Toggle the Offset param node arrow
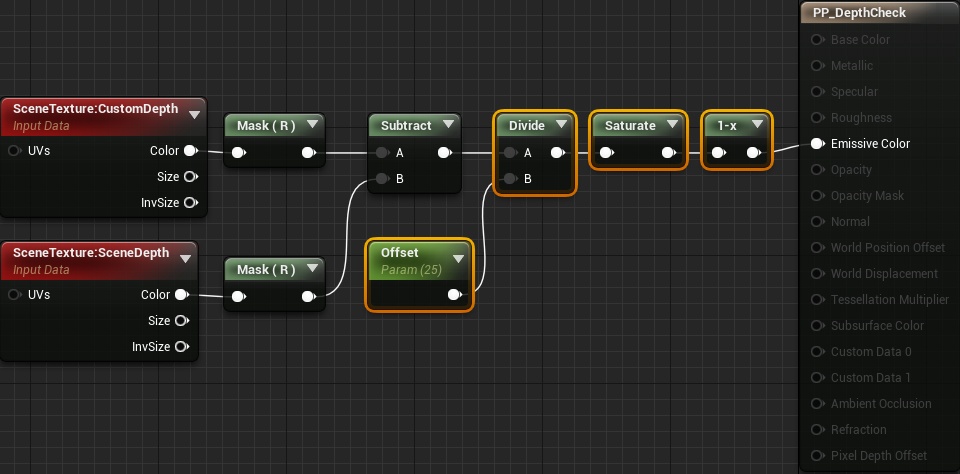960x474 pixels. 458,258
